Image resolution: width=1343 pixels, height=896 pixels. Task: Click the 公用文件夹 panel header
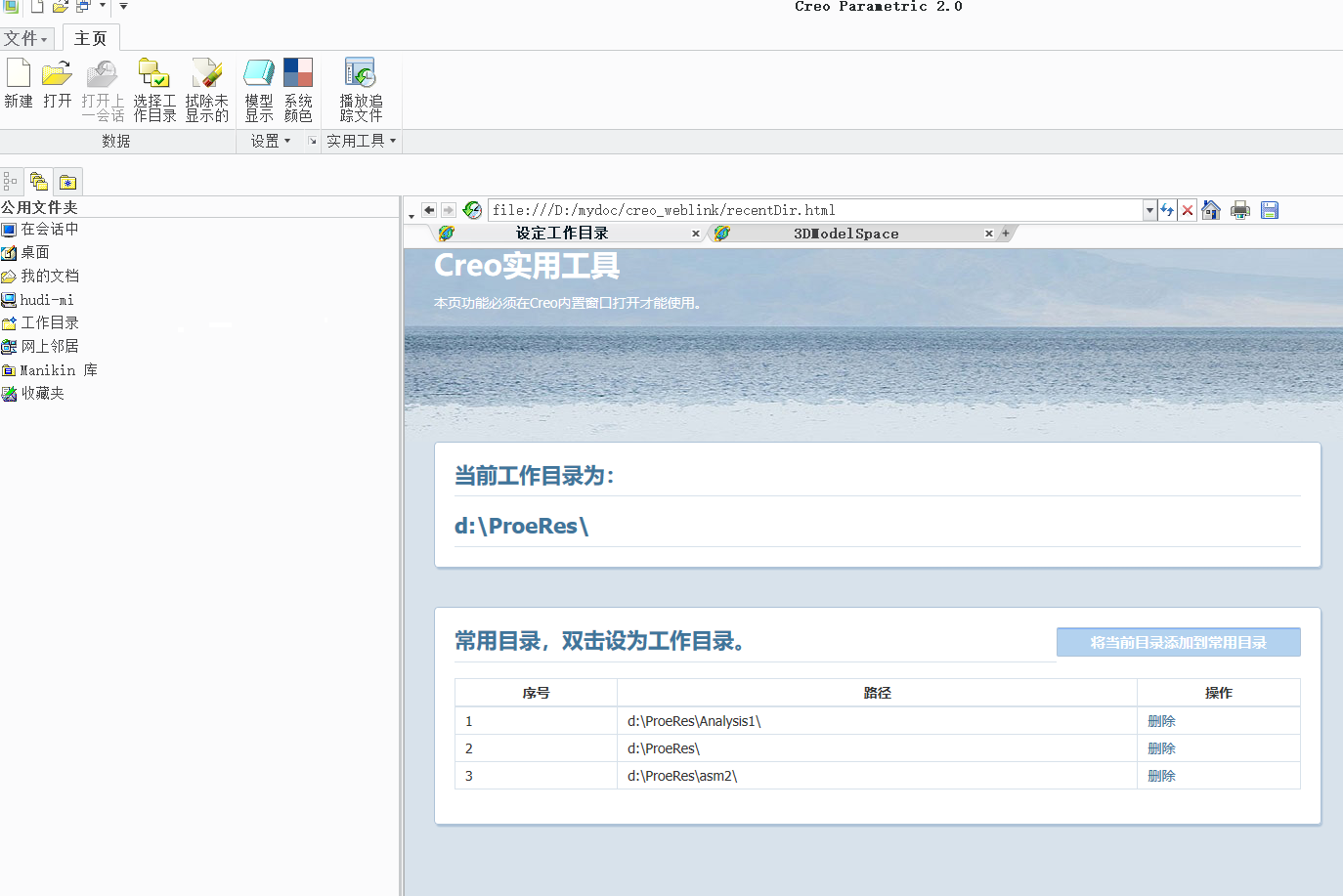tap(39, 207)
